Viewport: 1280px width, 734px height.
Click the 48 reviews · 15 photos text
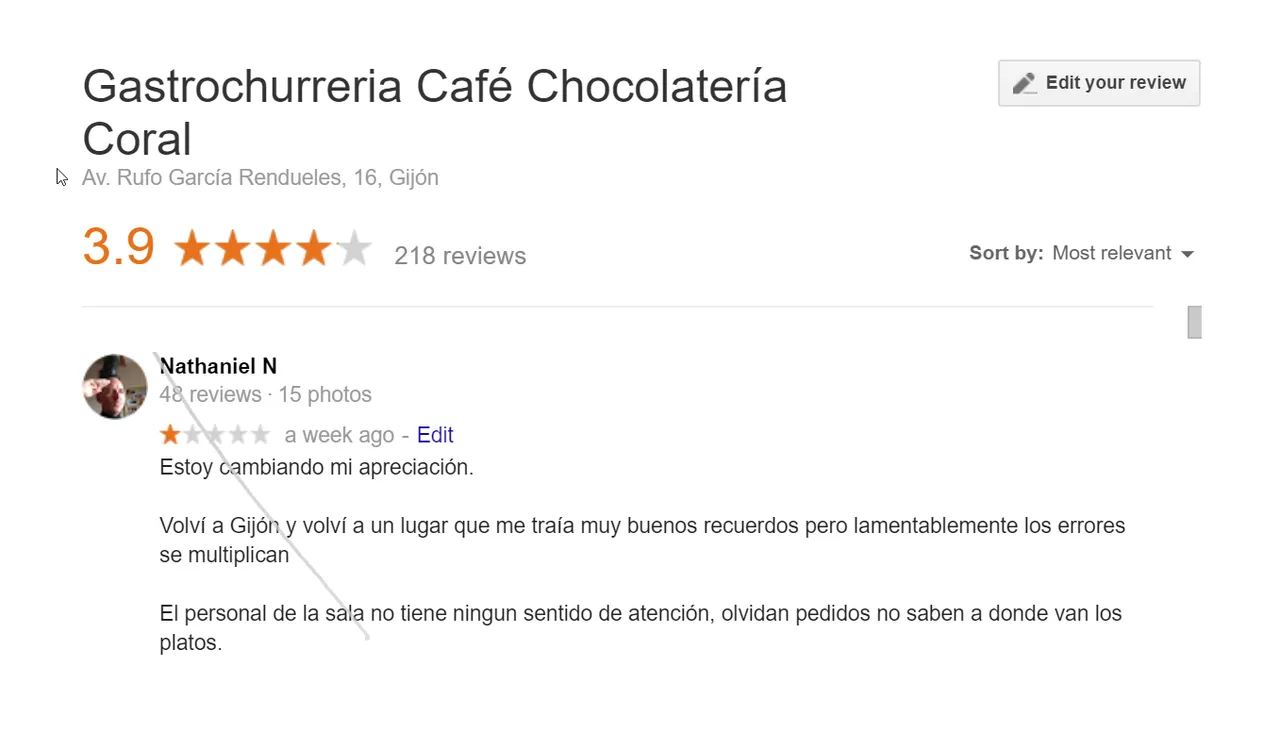[266, 394]
